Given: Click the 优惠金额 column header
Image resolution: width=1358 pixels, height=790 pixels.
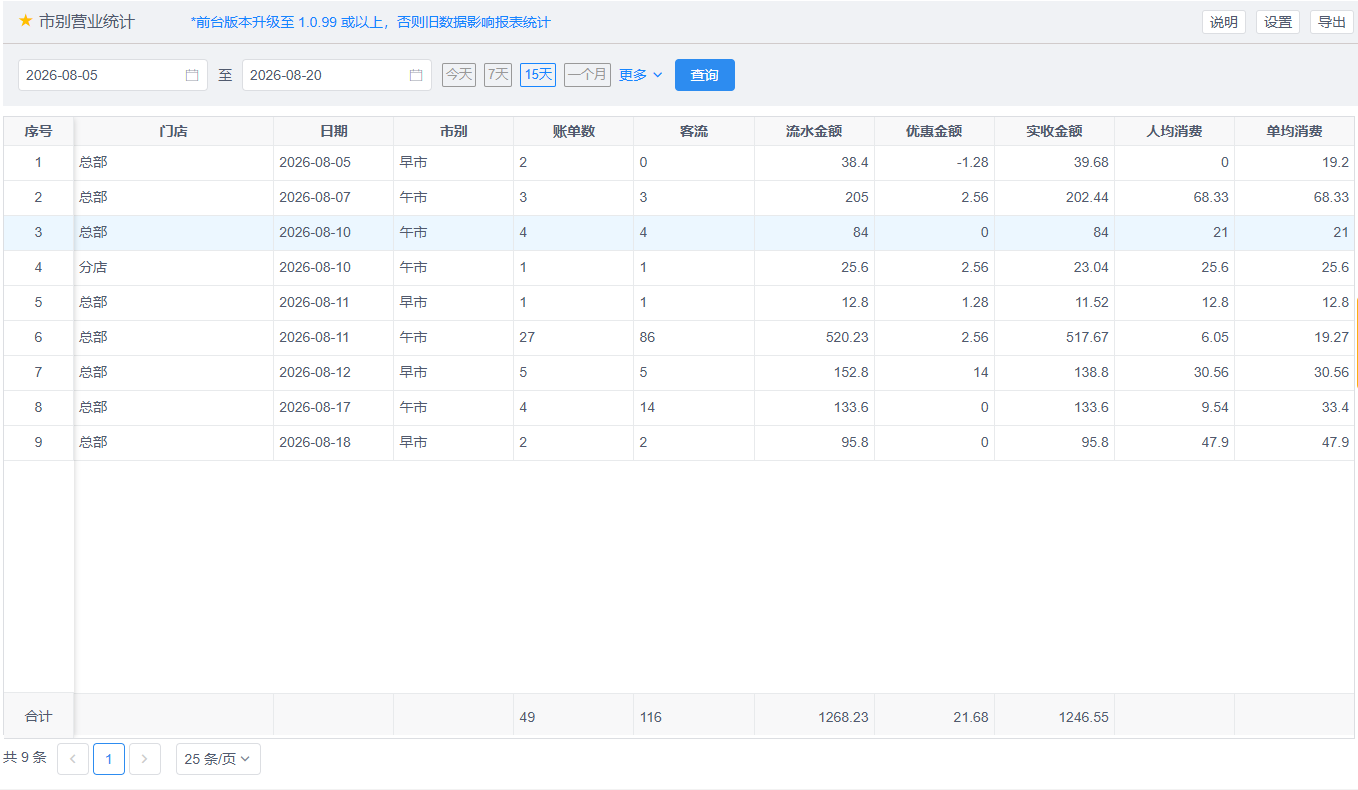Looking at the screenshot, I should coord(934,131).
